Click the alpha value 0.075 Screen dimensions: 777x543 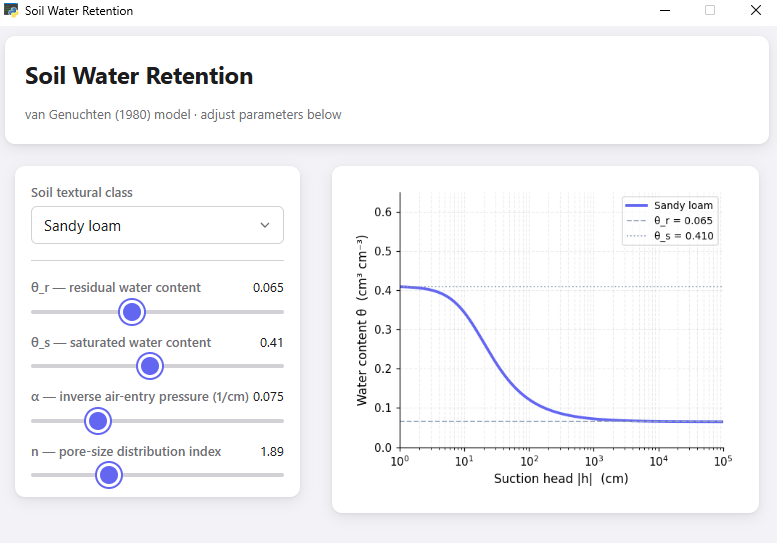[x=268, y=397]
